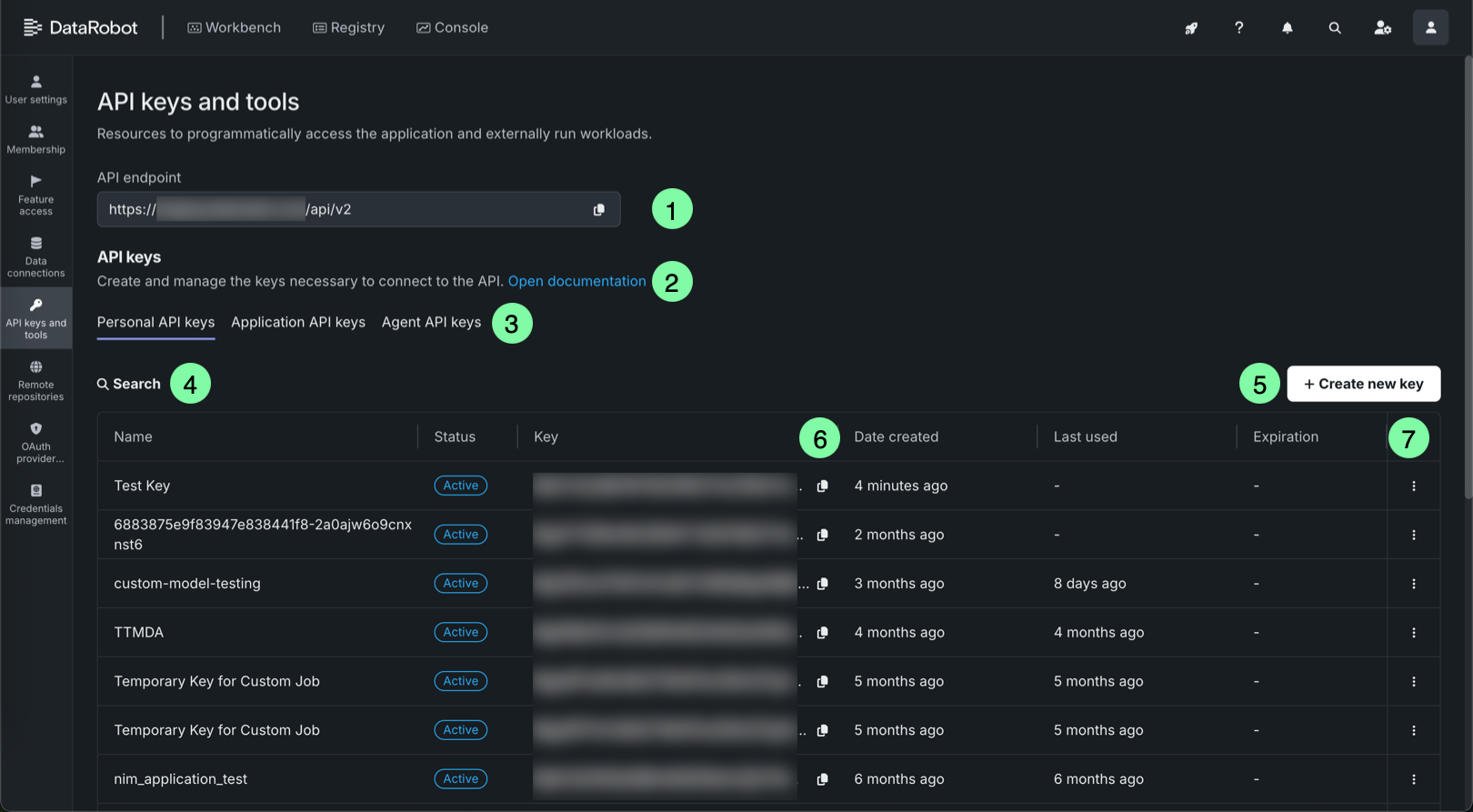Go to Data connections in sidebar
Viewport: 1473px width, 812px height.
36,257
